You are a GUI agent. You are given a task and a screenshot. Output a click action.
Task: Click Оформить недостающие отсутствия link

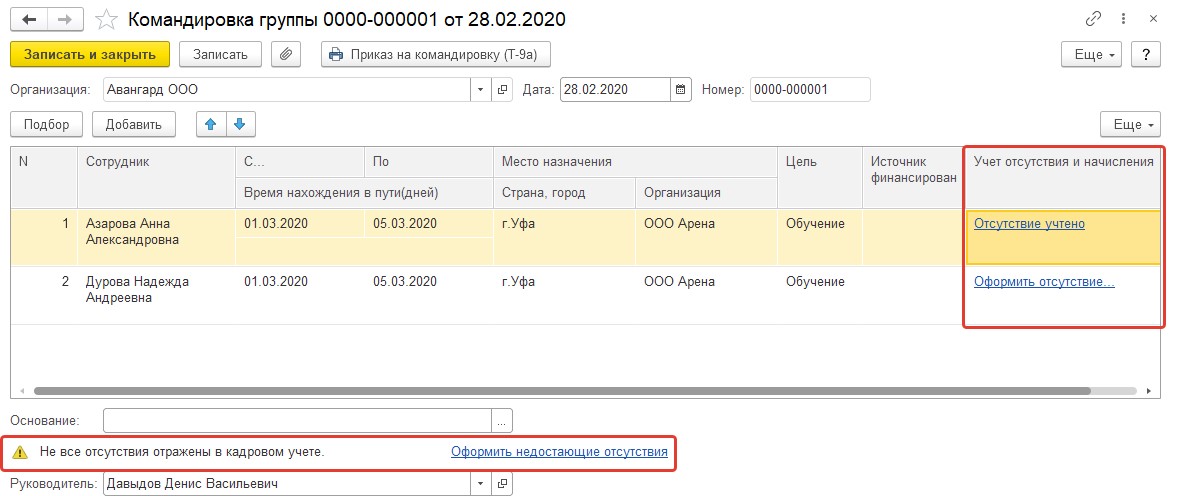(559, 452)
